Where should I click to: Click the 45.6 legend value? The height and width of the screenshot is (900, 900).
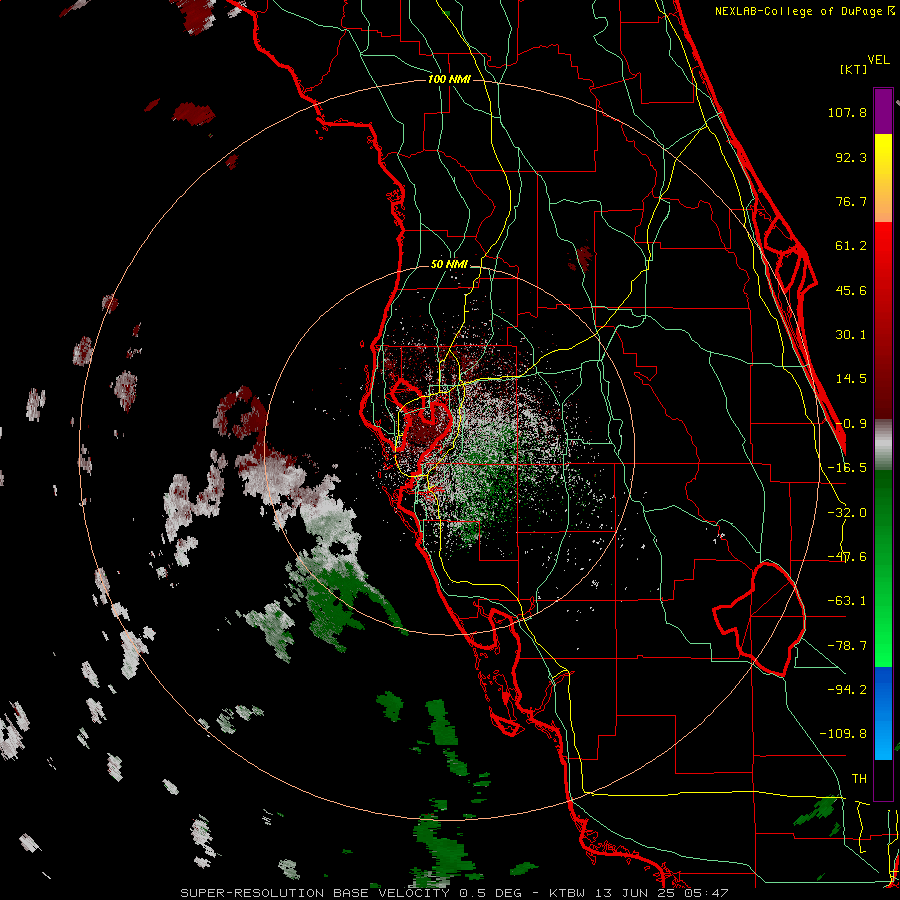851,290
